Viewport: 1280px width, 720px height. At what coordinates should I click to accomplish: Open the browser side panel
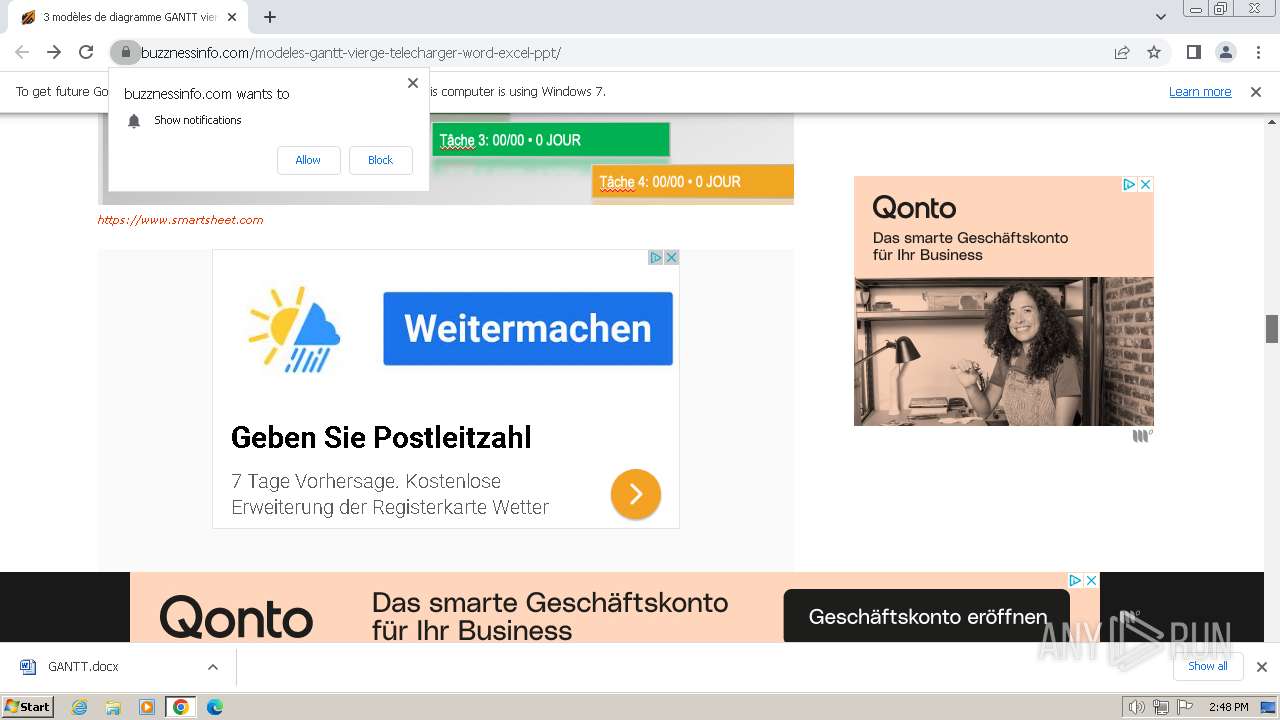pyautogui.click(x=1193, y=52)
